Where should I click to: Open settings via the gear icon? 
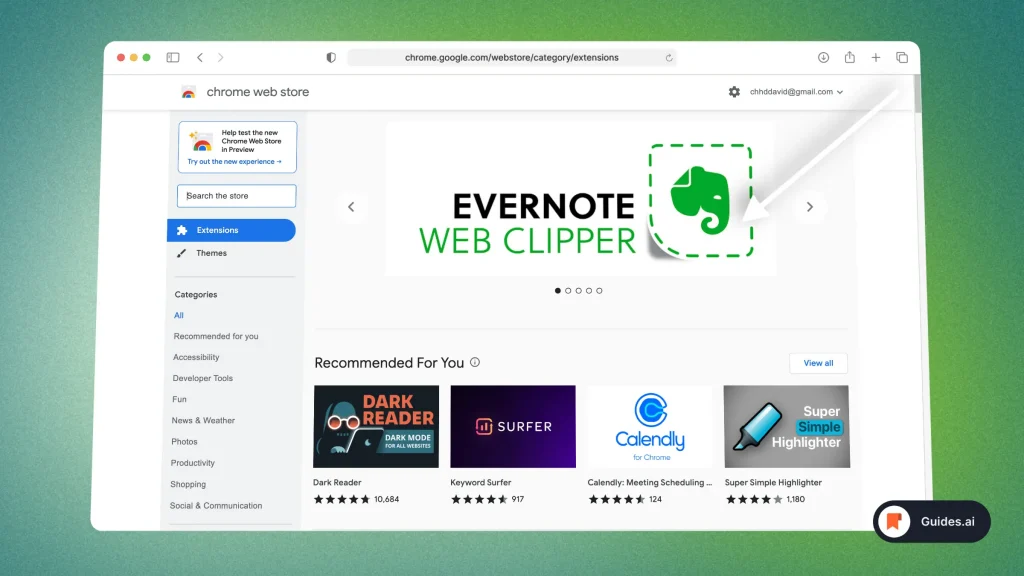pos(734,92)
